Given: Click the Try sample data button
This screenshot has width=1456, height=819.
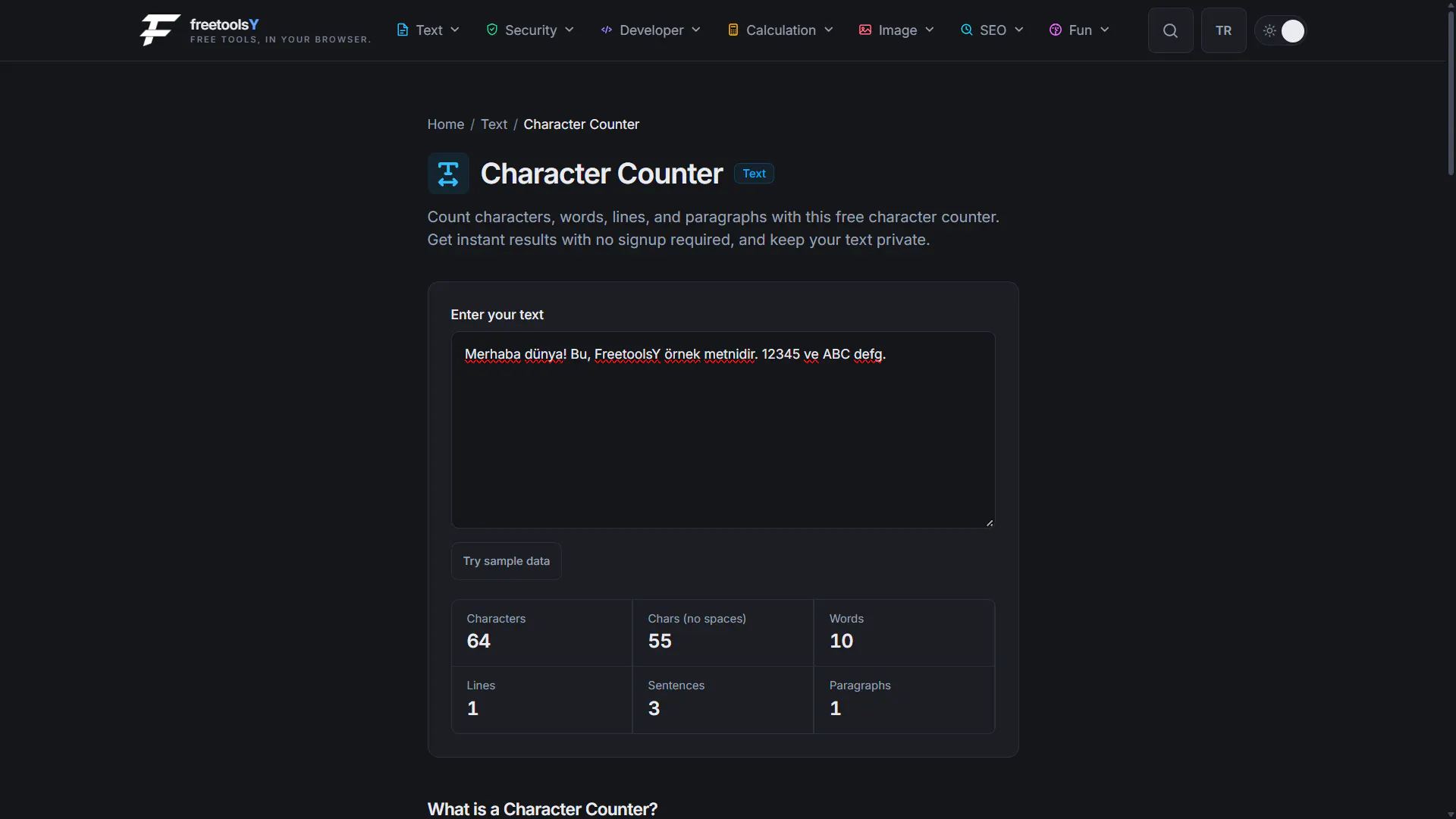Looking at the screenshot, I should pyautogui.click(x=507, y=561).
